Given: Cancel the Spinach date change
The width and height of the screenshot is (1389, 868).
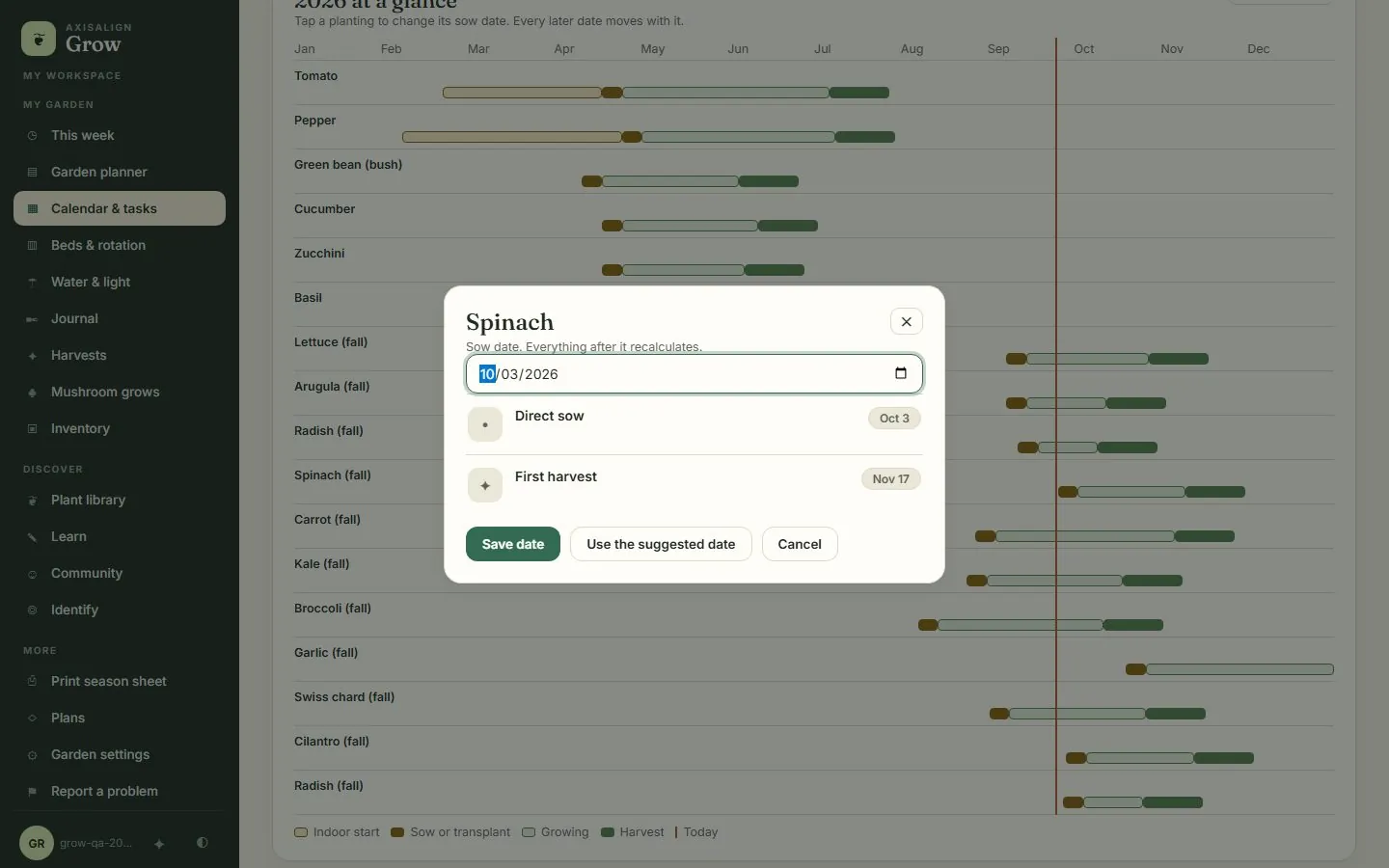Looking at the screenshot, I should (x=800, y=544).
